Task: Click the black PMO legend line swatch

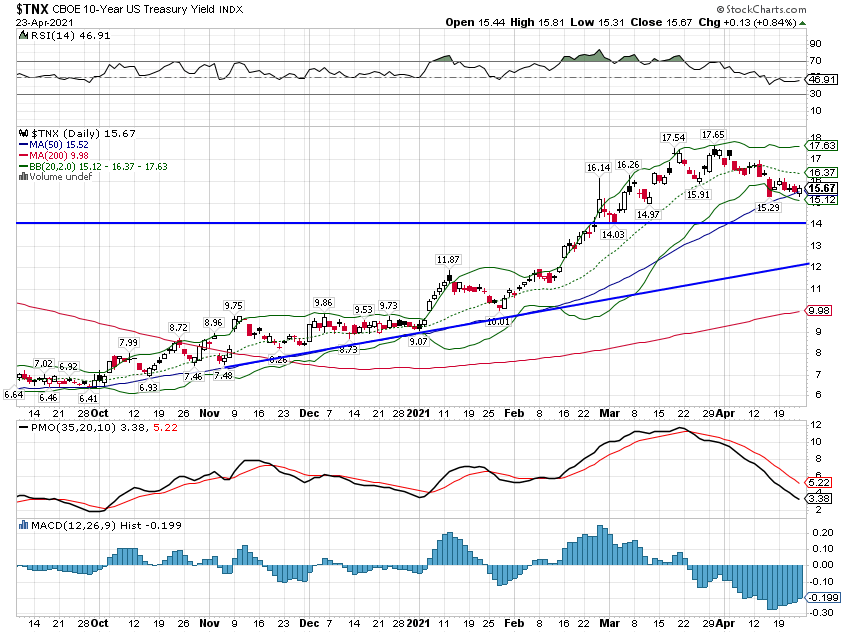Action: [23, 428]
